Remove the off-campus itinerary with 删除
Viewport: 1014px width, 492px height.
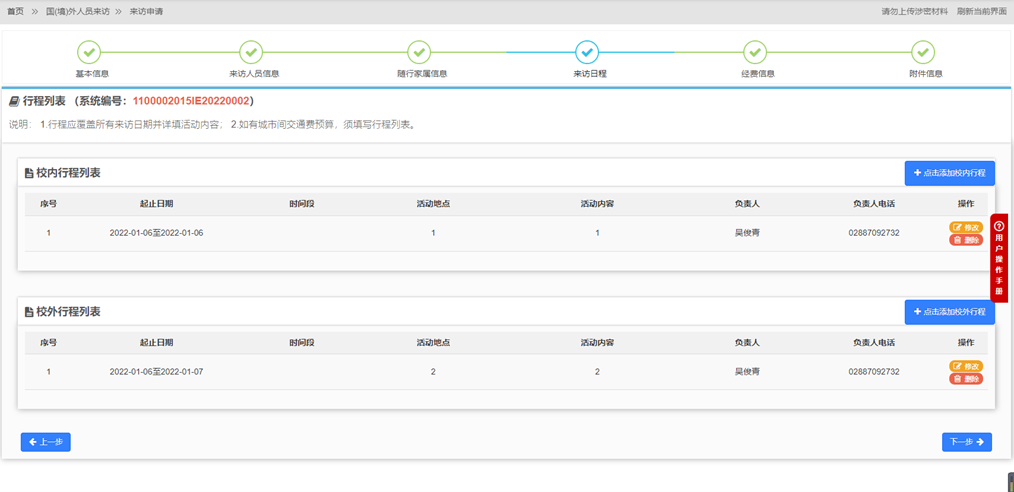tap(966, 379)
